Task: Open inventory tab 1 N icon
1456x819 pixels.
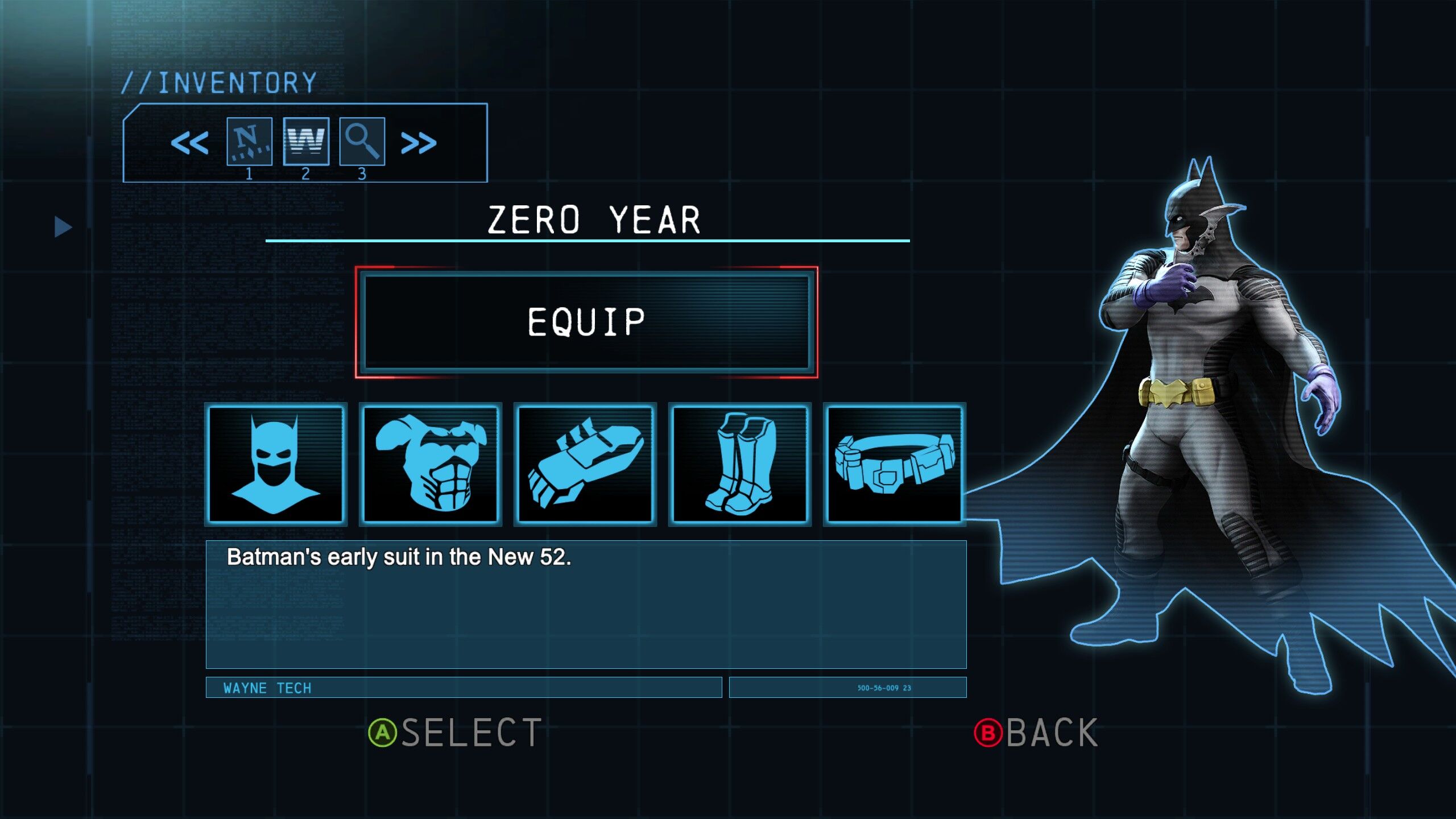Action: (x=249, y=142)
